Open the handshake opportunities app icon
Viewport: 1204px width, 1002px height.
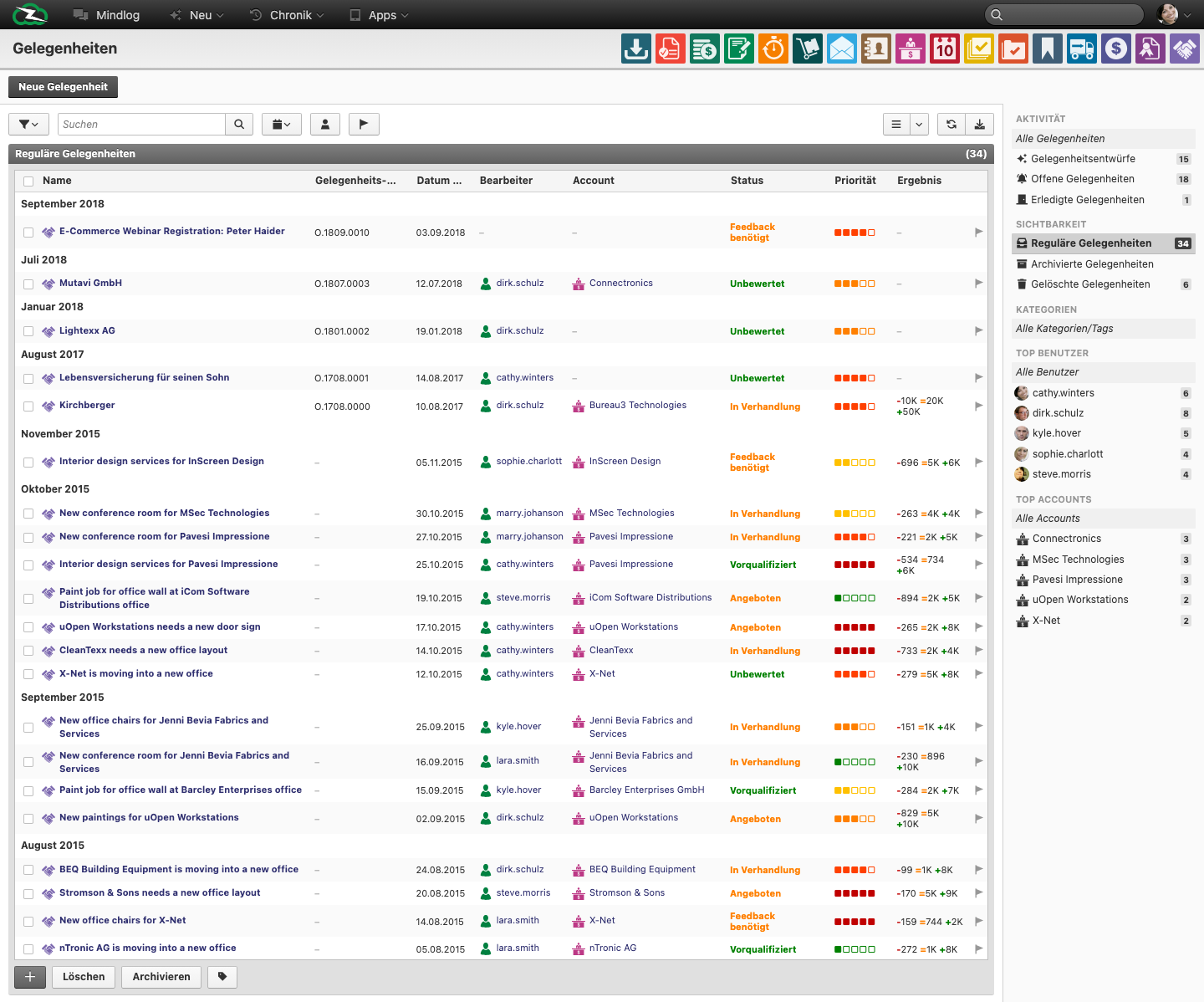[x=1185, y=49]
